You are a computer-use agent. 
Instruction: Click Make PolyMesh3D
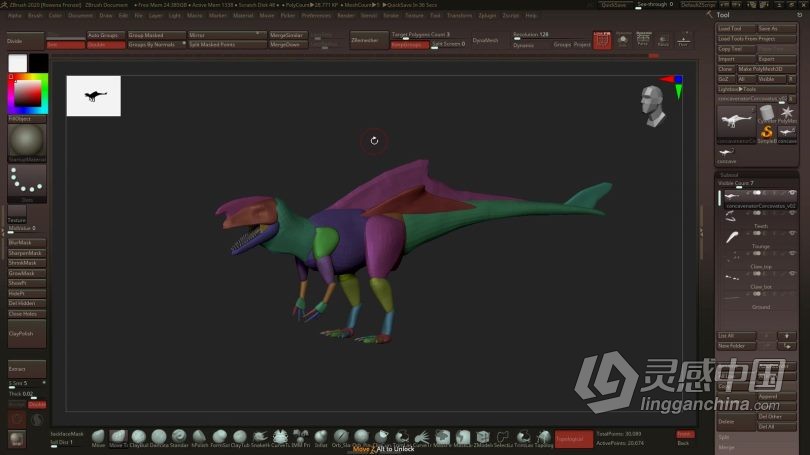point(767,69)
